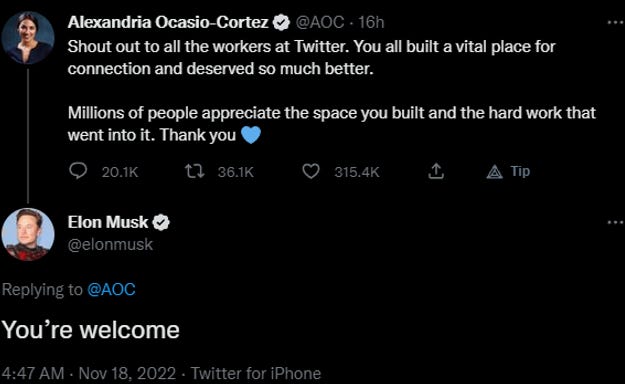Click the reply speech bubble icon
The width and height of the screenshot is (625, 384).
(78, 171)
